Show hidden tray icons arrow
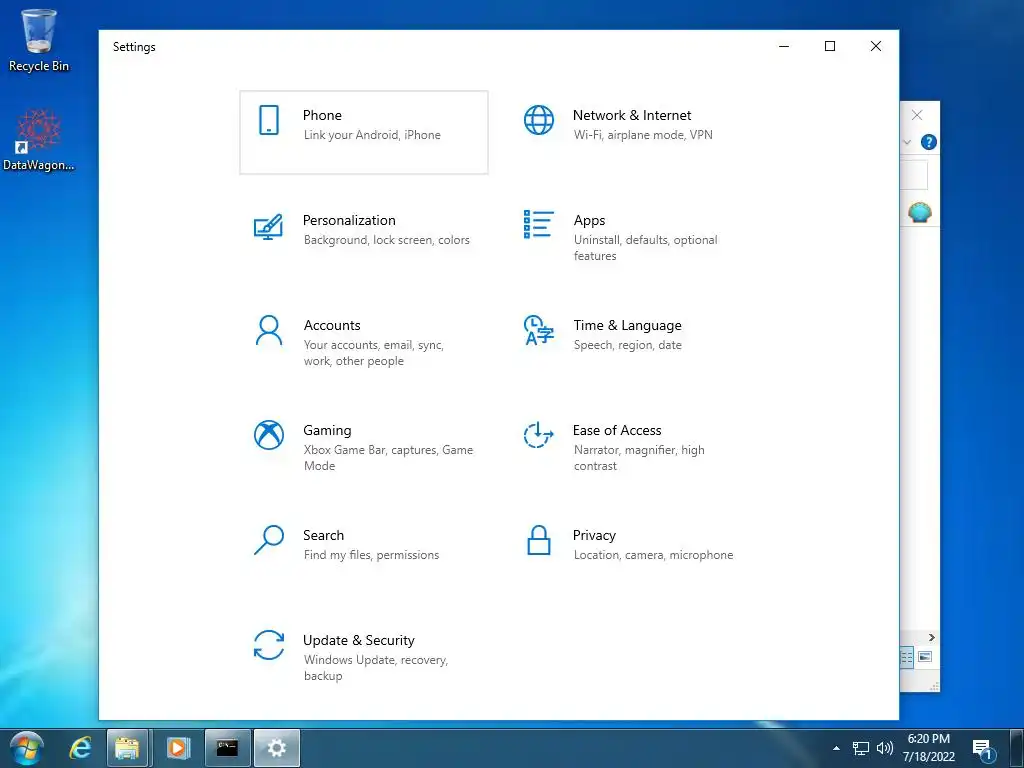 pyautogui.click(x=837, y=748)
